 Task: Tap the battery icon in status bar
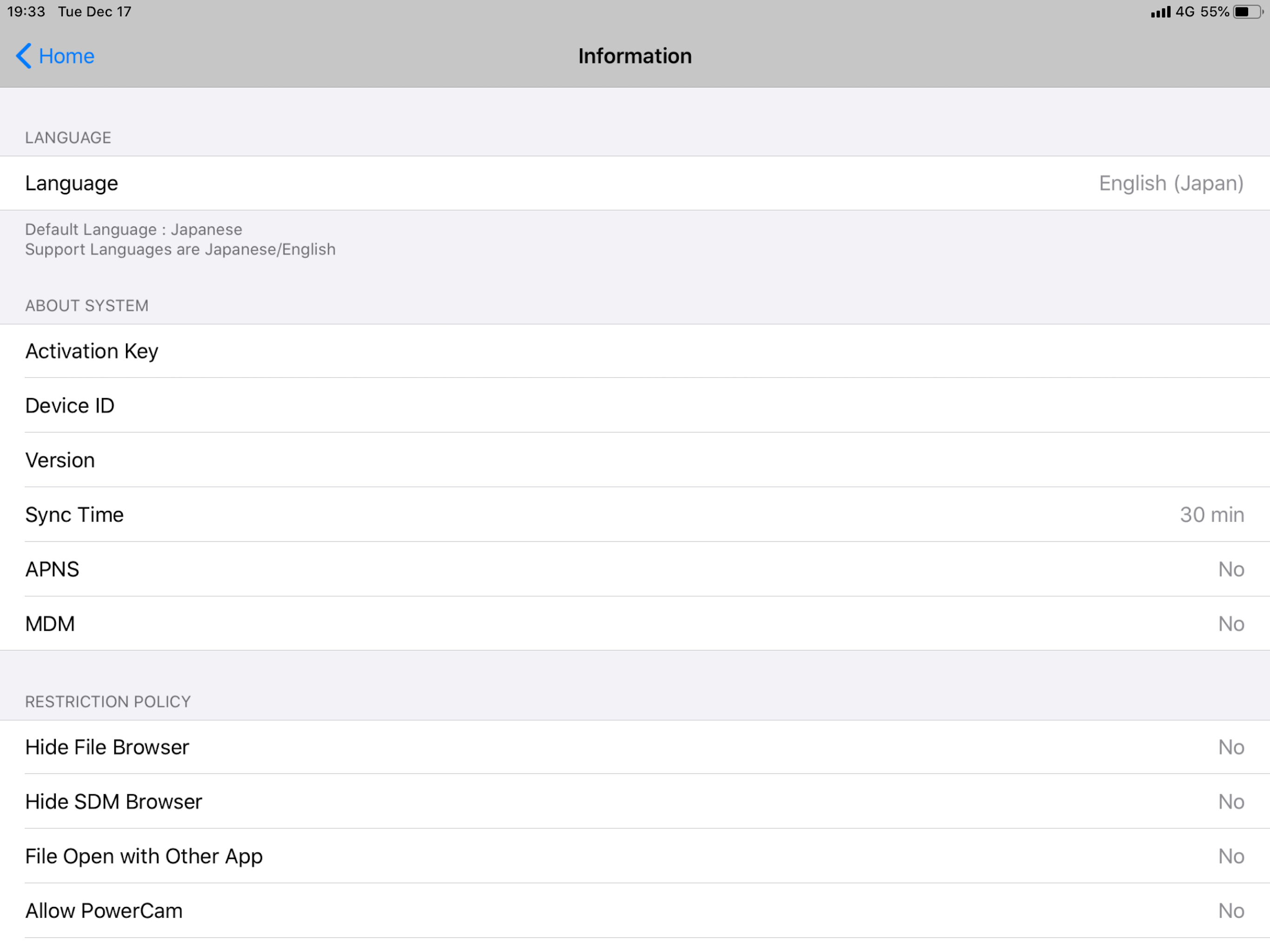(1248, 12)
